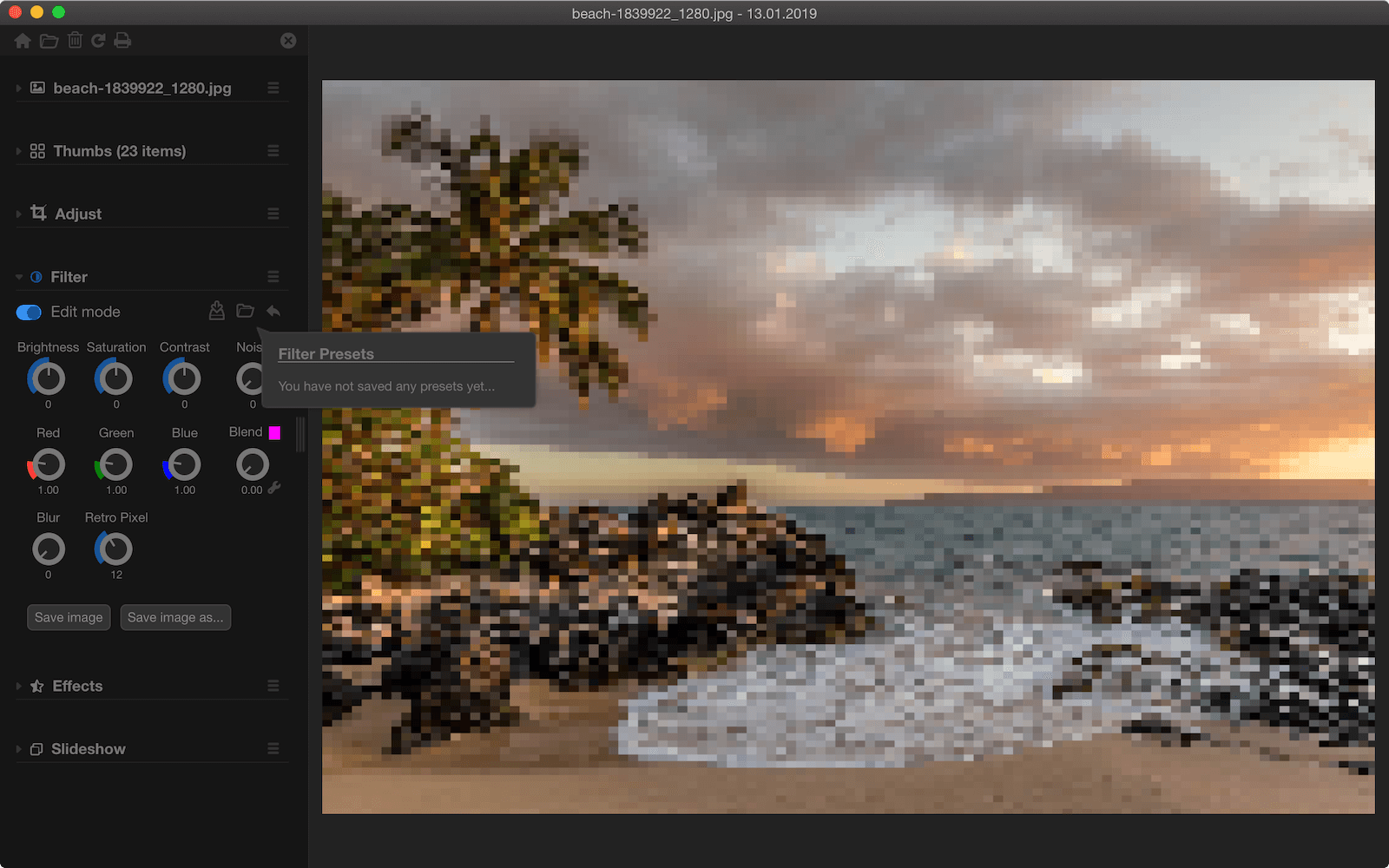The height and width of the screenshot is (868, 1389).
Task: Click the picture icon beside beach-1839922_1280.jpg
Action: [x=37, y=88]
